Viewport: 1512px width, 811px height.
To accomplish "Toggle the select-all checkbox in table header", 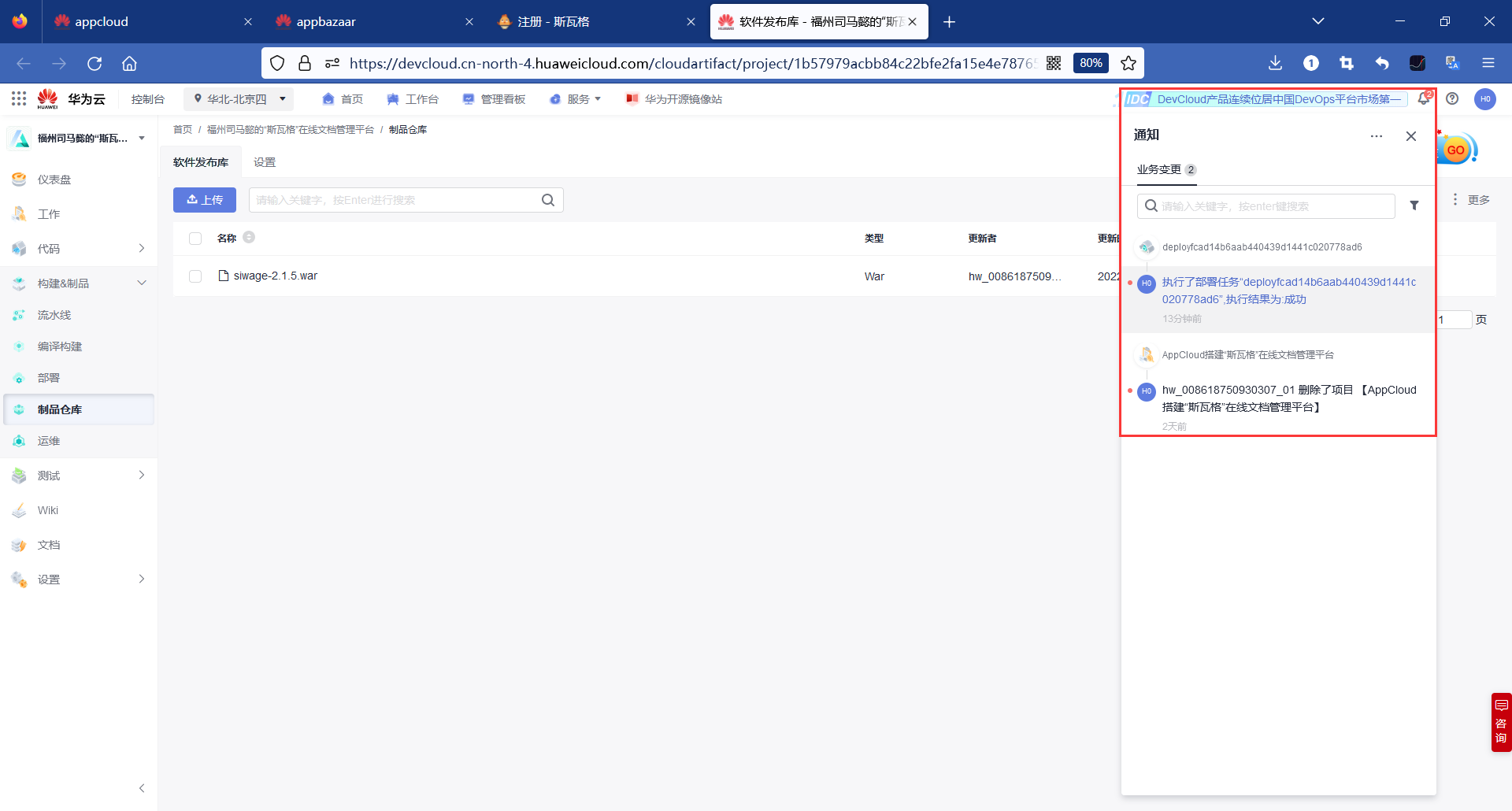I will pos(195,238).
